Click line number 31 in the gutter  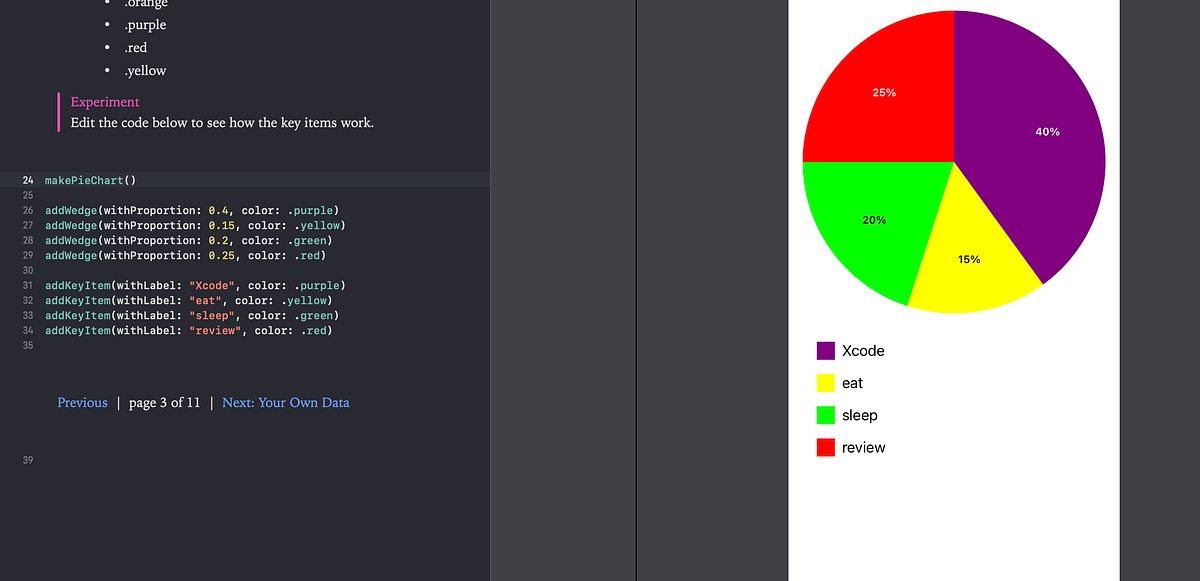tap(26, 285)
